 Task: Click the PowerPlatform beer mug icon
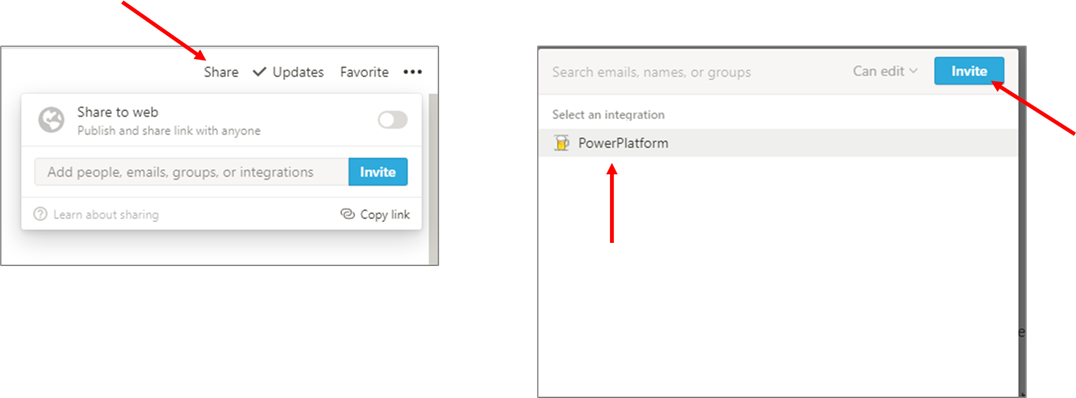561,143
